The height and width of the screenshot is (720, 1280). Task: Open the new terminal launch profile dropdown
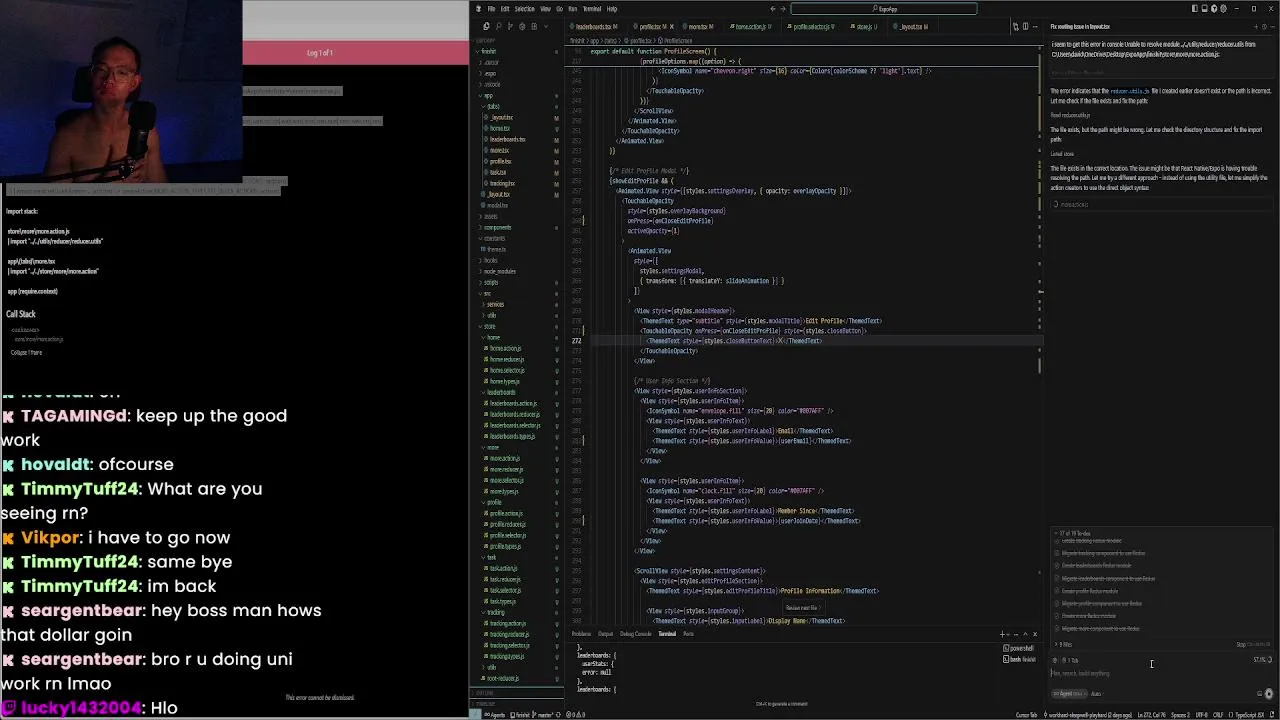pyautogui.click(x=1009, y=634)
